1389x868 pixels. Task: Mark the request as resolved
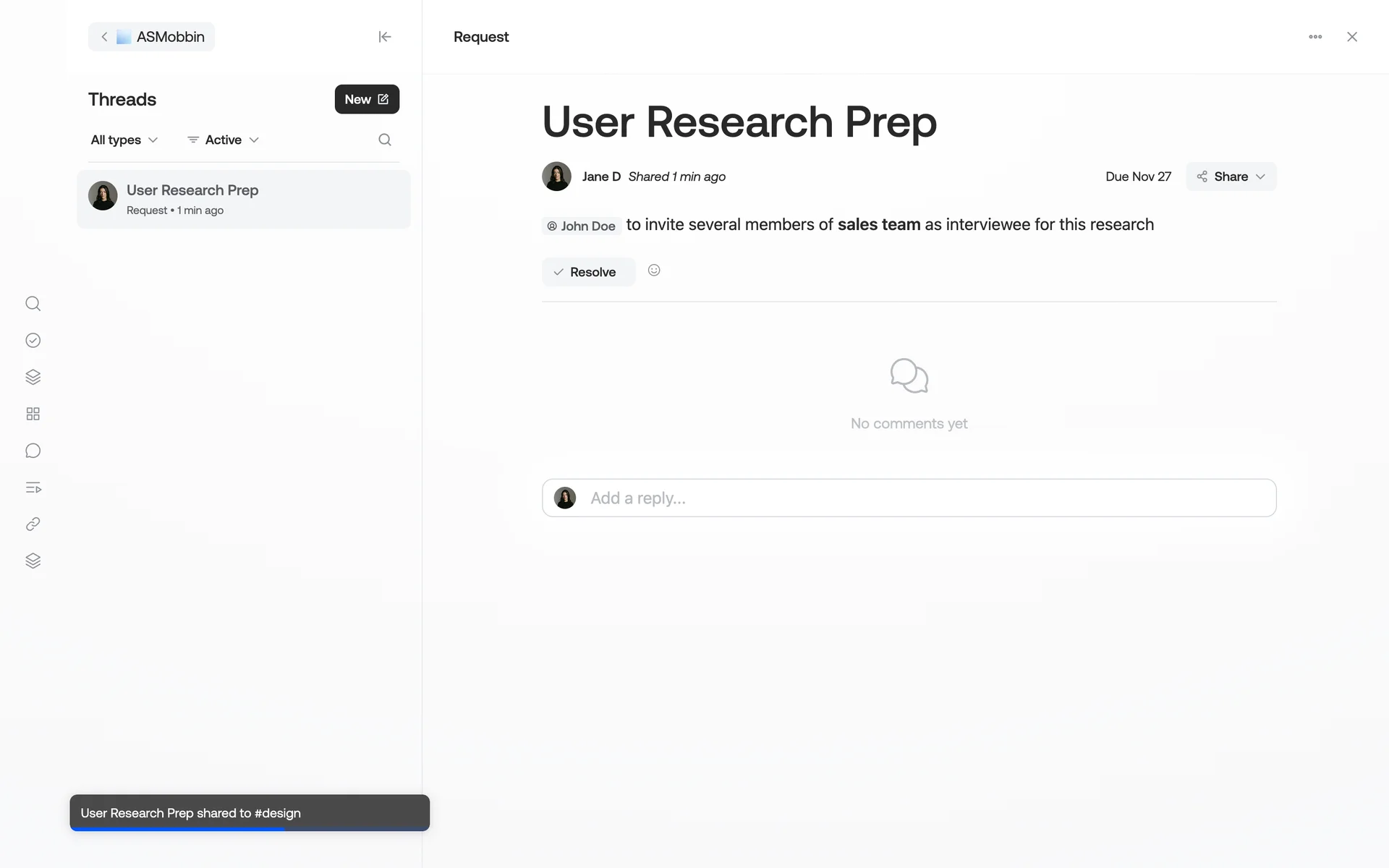587,272
